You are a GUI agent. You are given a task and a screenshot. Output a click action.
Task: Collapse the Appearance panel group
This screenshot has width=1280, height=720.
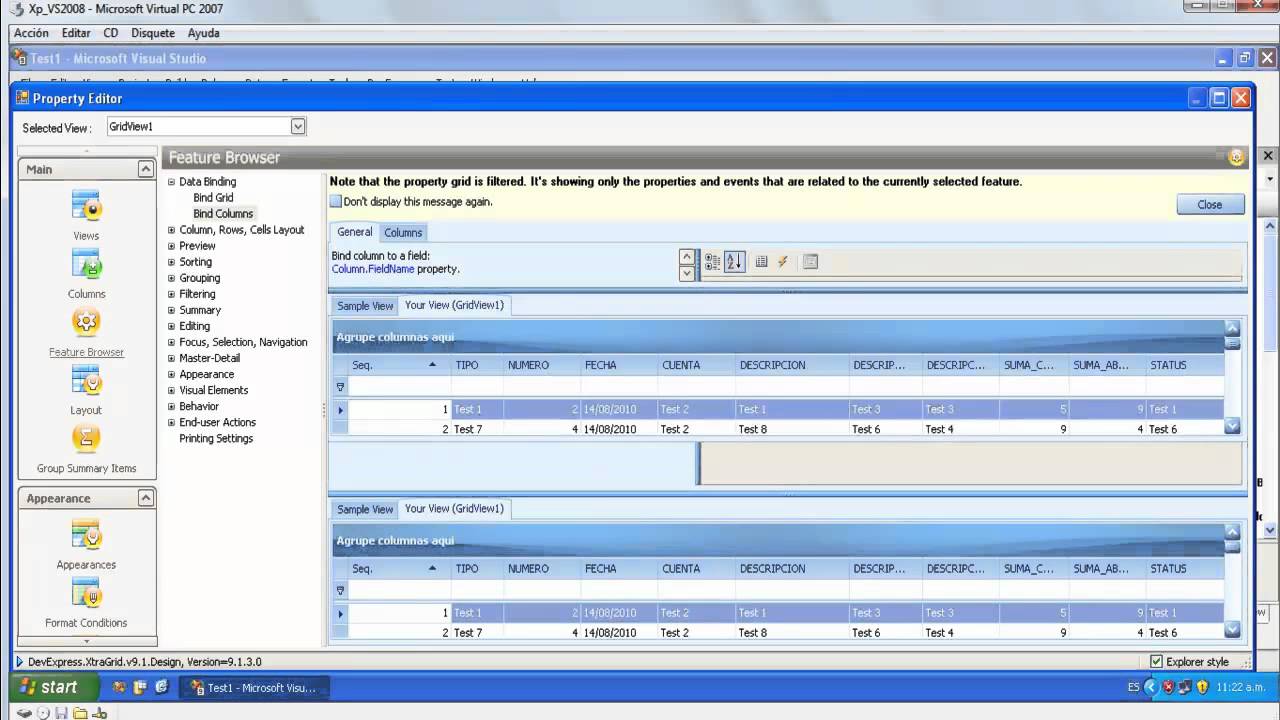145,498
